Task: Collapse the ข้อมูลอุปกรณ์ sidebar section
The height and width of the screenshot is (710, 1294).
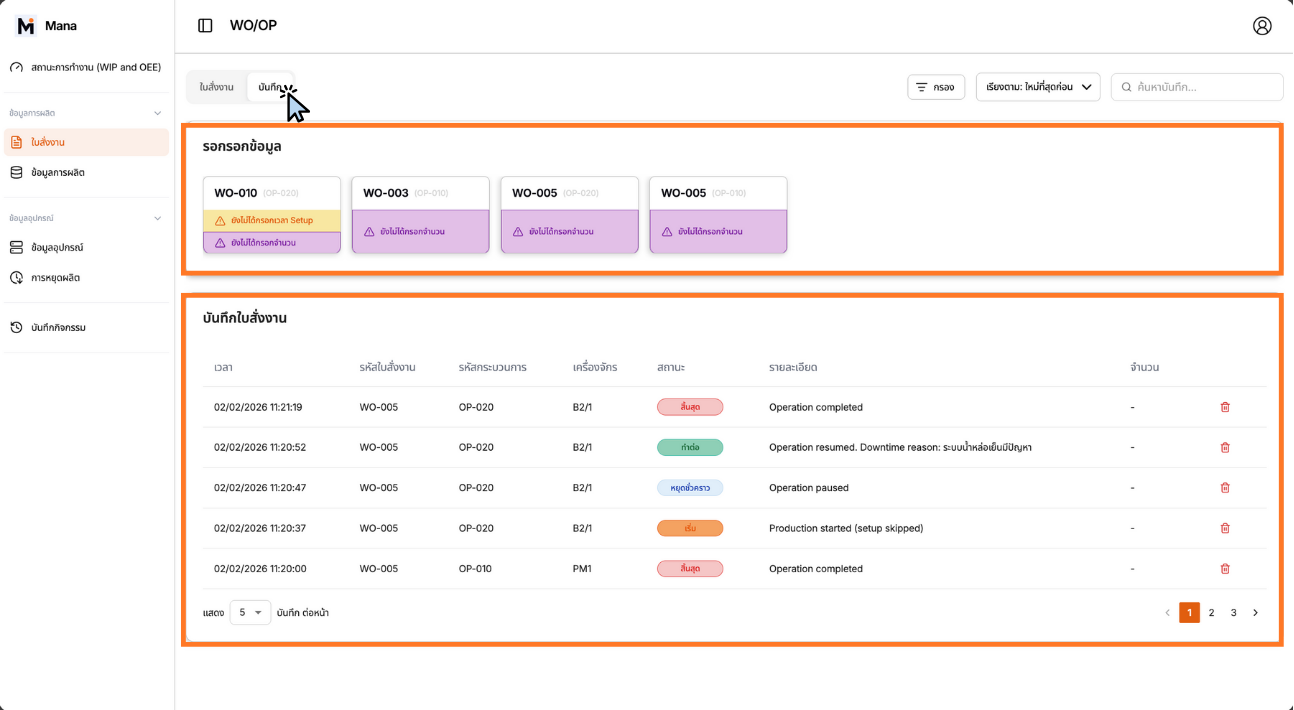Action: point(157,218)
